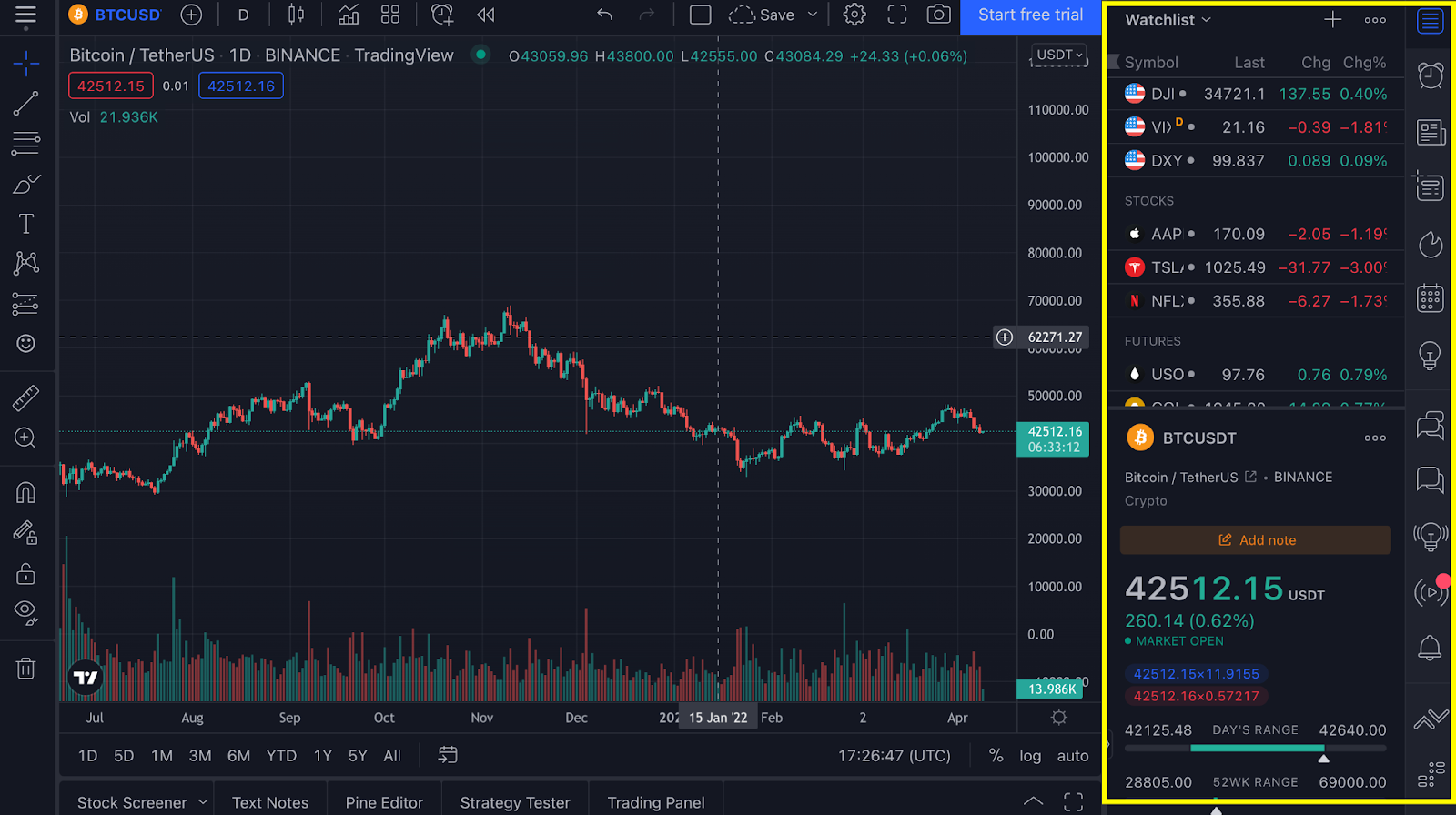This screenshot has height=815, width=1456.
Task: Open the Trading Panel tab
Action: pyautogui.click(x=656, y=802)
